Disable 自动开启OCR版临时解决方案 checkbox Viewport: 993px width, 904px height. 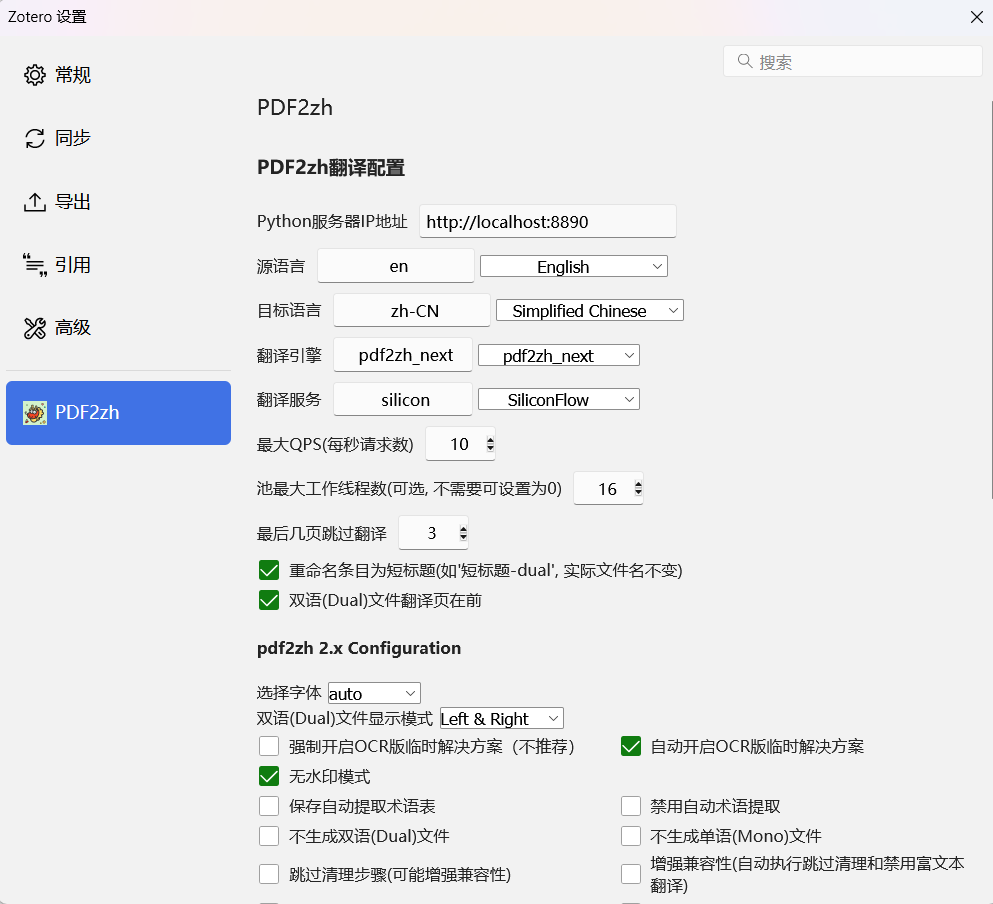pyautogui.click(x=631, y=746)
